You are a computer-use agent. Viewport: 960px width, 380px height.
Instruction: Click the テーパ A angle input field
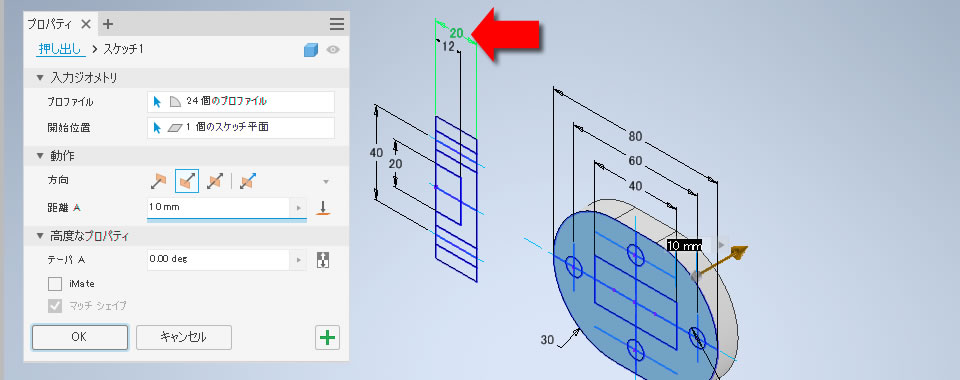[x=219, y=259]
